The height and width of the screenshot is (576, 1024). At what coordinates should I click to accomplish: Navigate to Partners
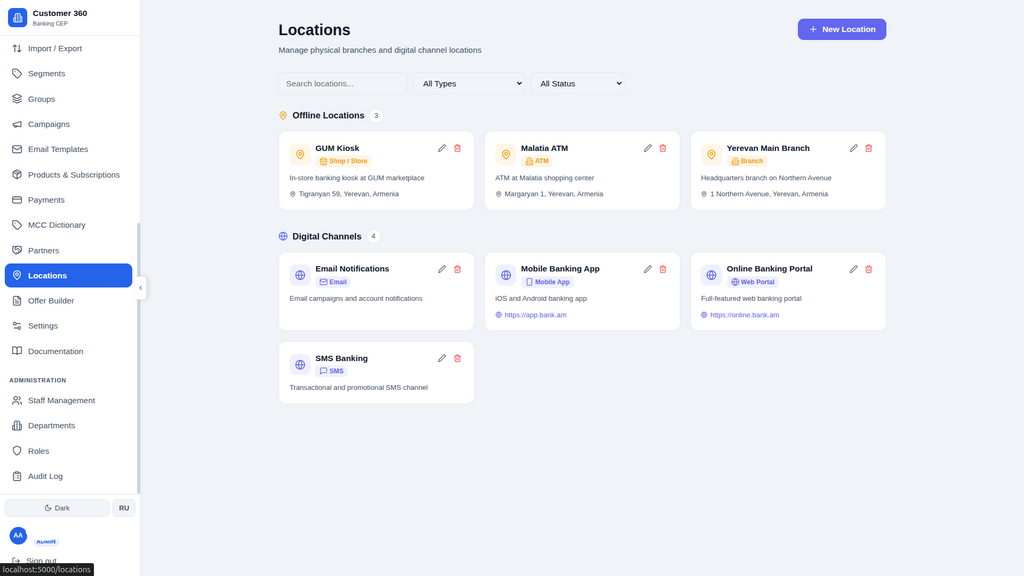tap(69, 251)
